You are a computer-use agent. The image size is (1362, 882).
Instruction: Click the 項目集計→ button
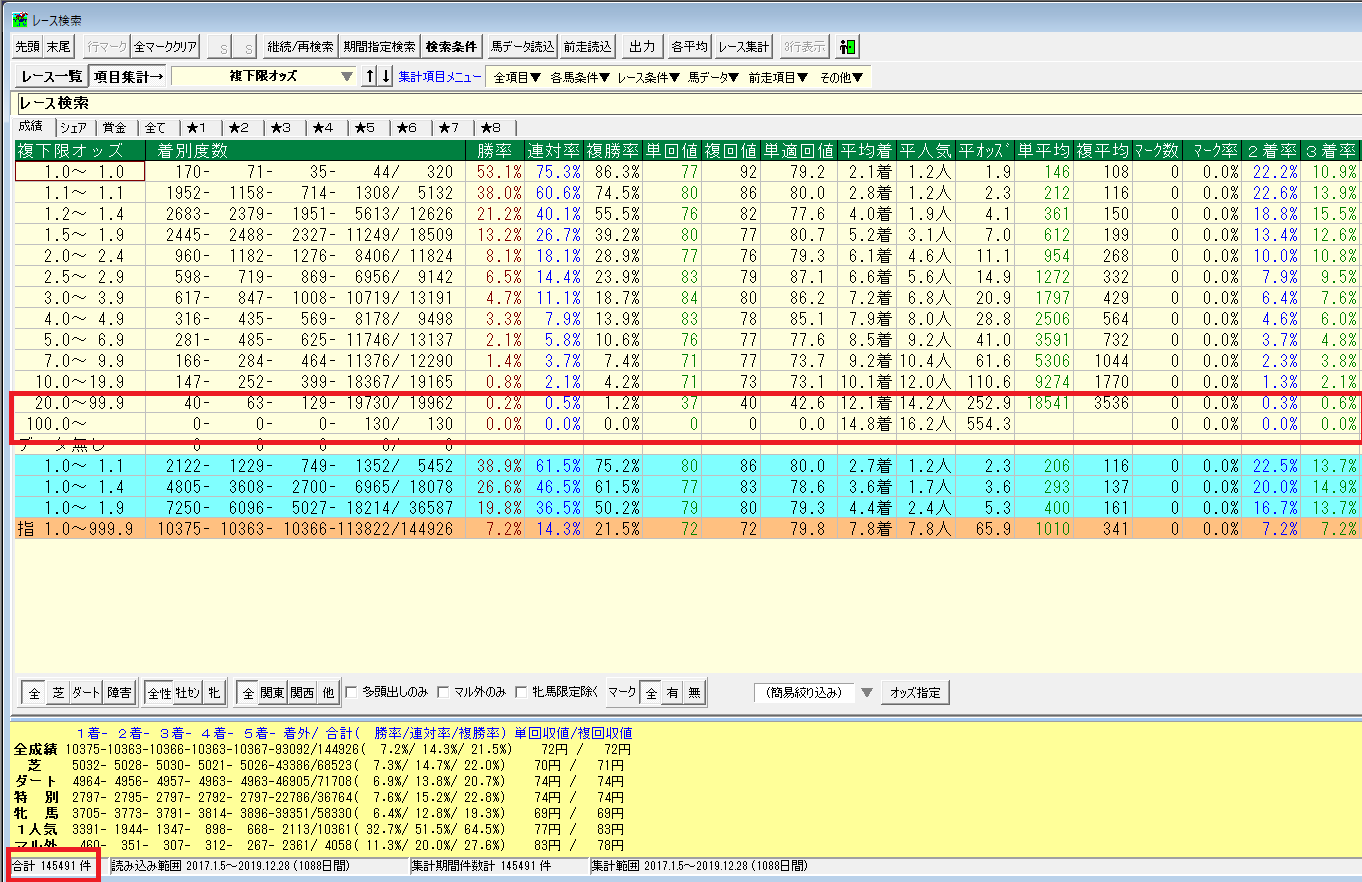click(128, 76)
